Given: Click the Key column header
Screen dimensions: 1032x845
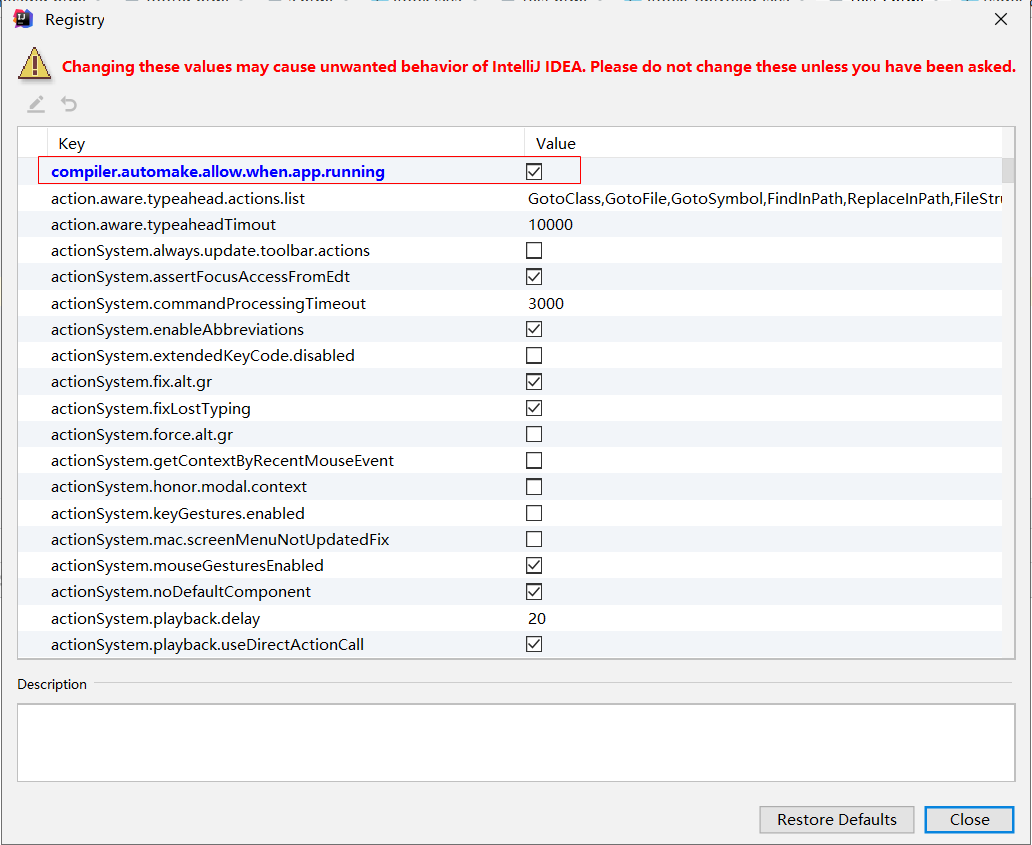Looking at the screenshot, I should [x=286, y=143].
